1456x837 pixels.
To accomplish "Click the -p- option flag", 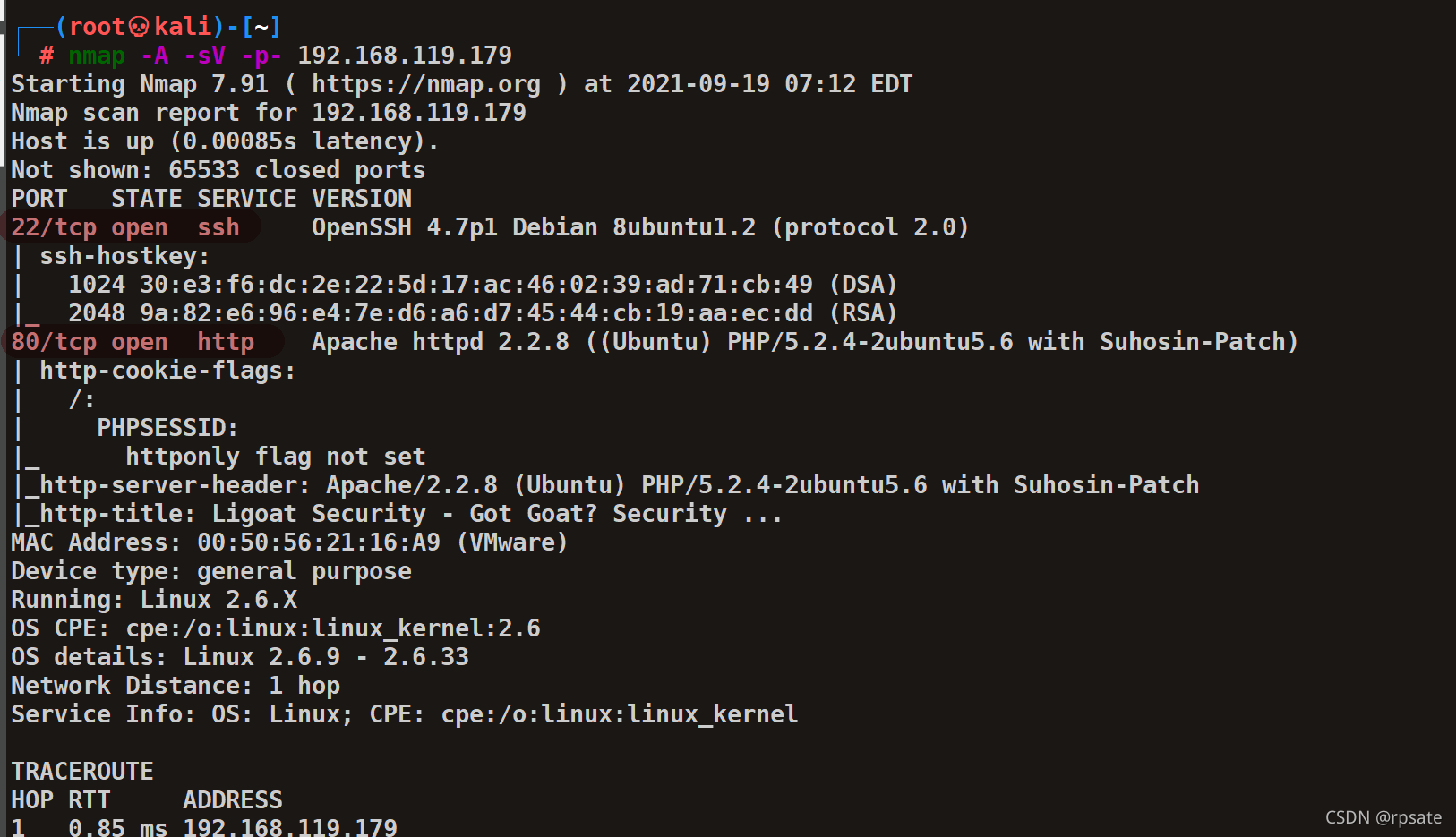I will tap(261, 56).
